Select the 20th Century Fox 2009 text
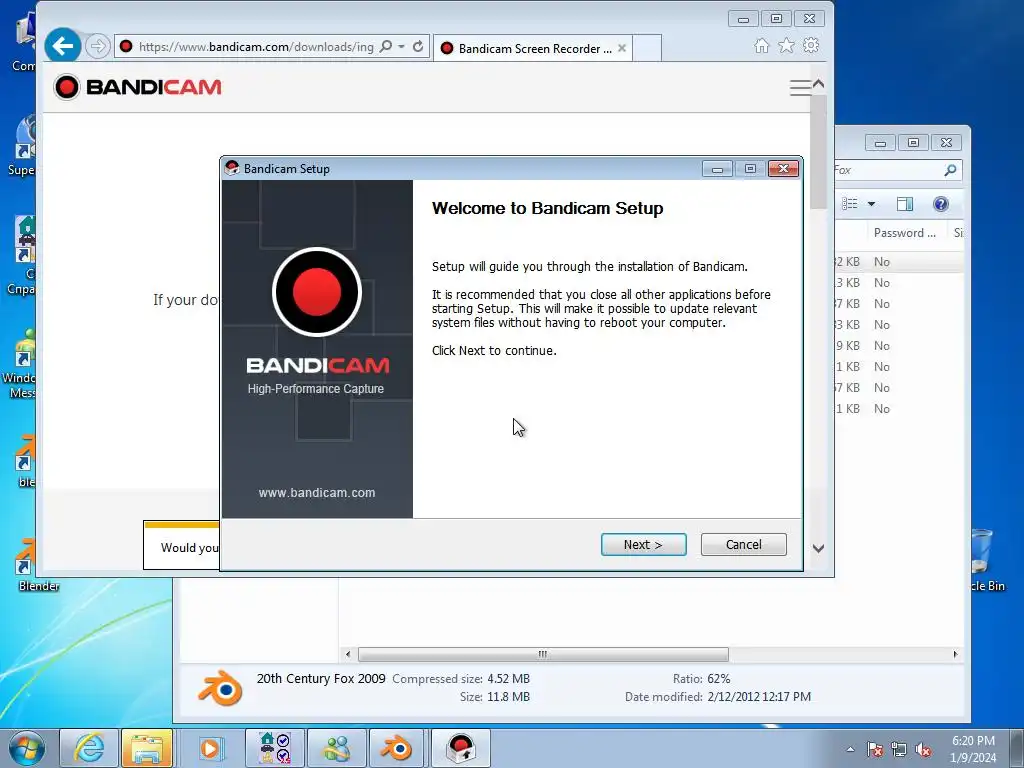Screen dimensions: 1024x768 coord(321,679)
